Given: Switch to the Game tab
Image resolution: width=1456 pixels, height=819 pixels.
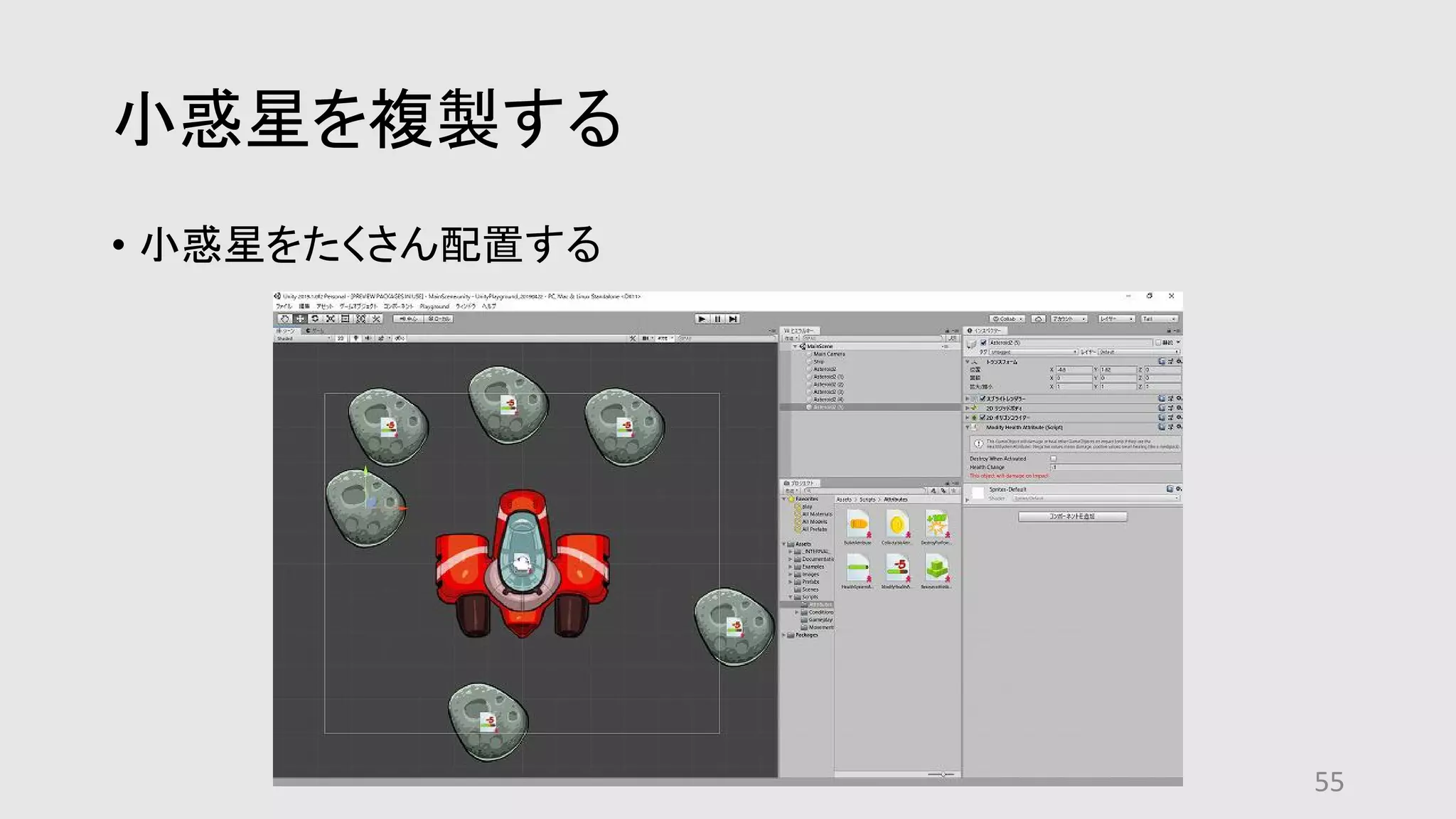Looking at the screenshot, I should click(315, 331).
